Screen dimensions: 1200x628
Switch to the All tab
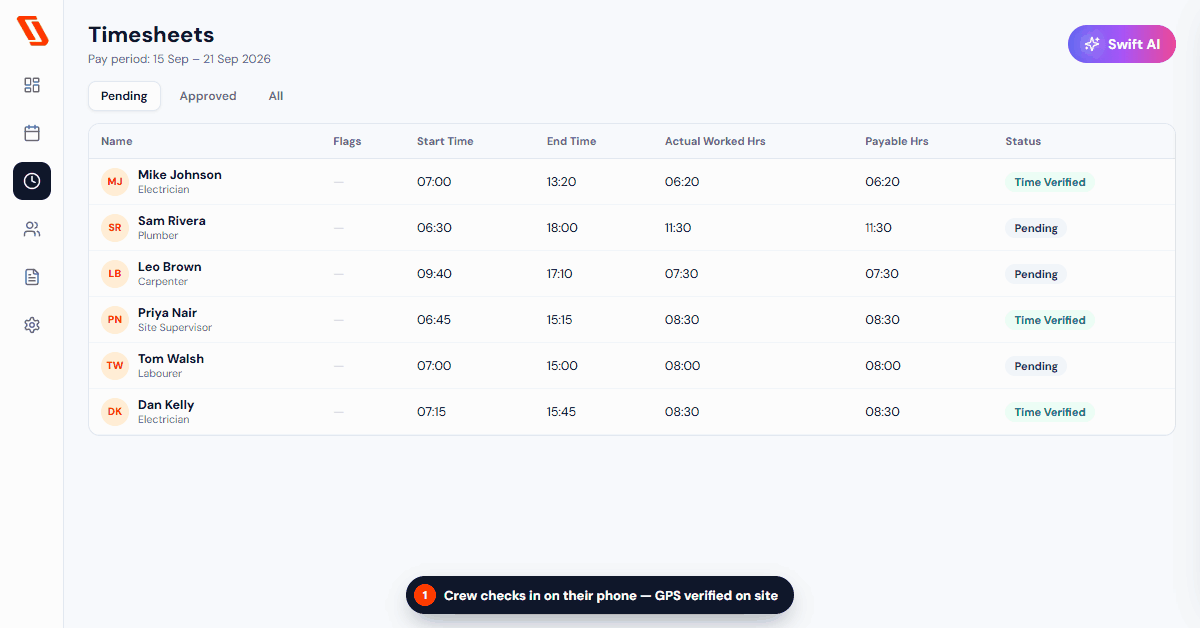click(x=276, y=96)
